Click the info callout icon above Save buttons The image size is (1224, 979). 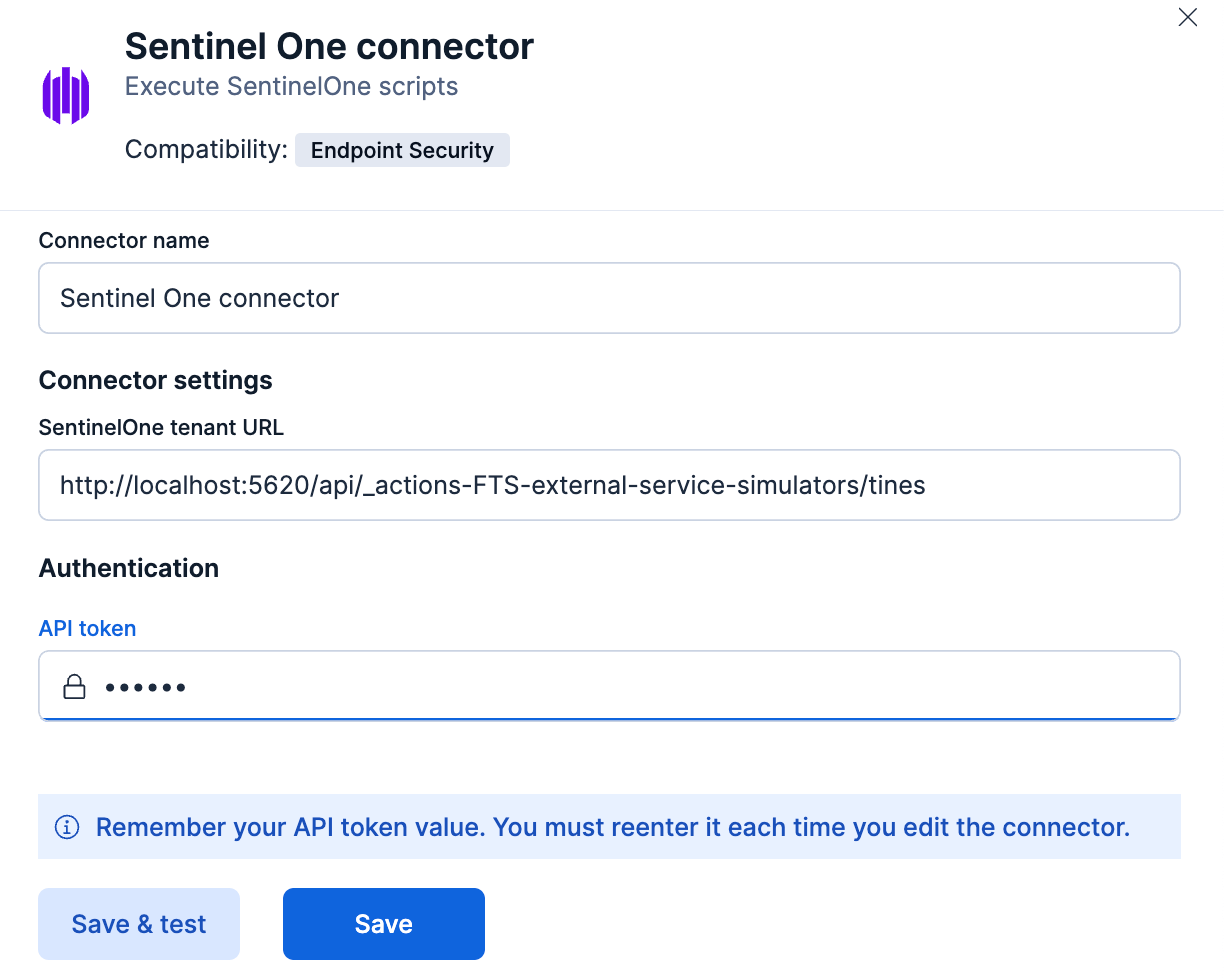[x=67, y=827]
